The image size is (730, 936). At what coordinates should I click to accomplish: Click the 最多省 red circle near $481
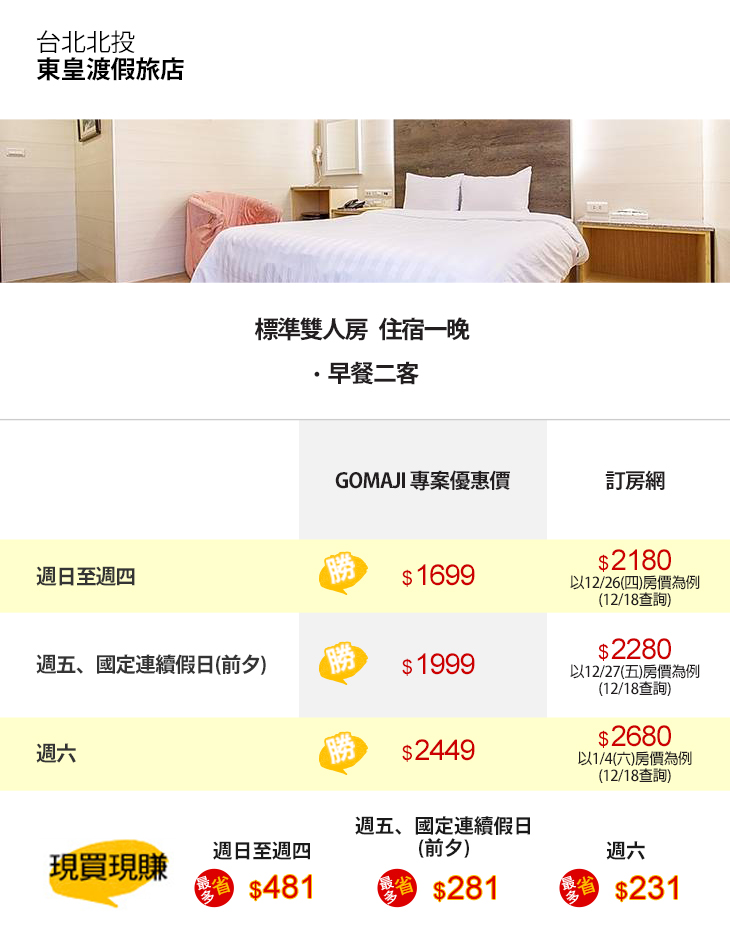coord(213,888)
